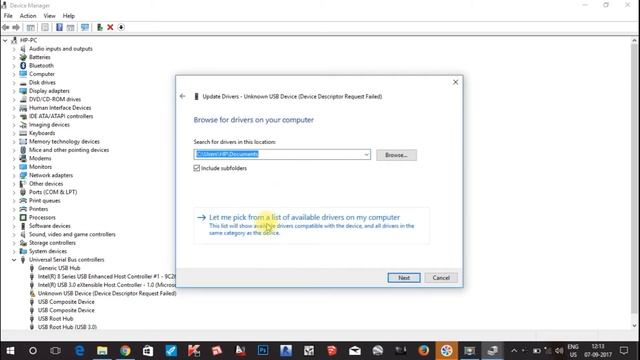Viewport: 640px width, 360px height.
Task: Collapse the HP-PC root node
Action: click(x=5, y=40)
